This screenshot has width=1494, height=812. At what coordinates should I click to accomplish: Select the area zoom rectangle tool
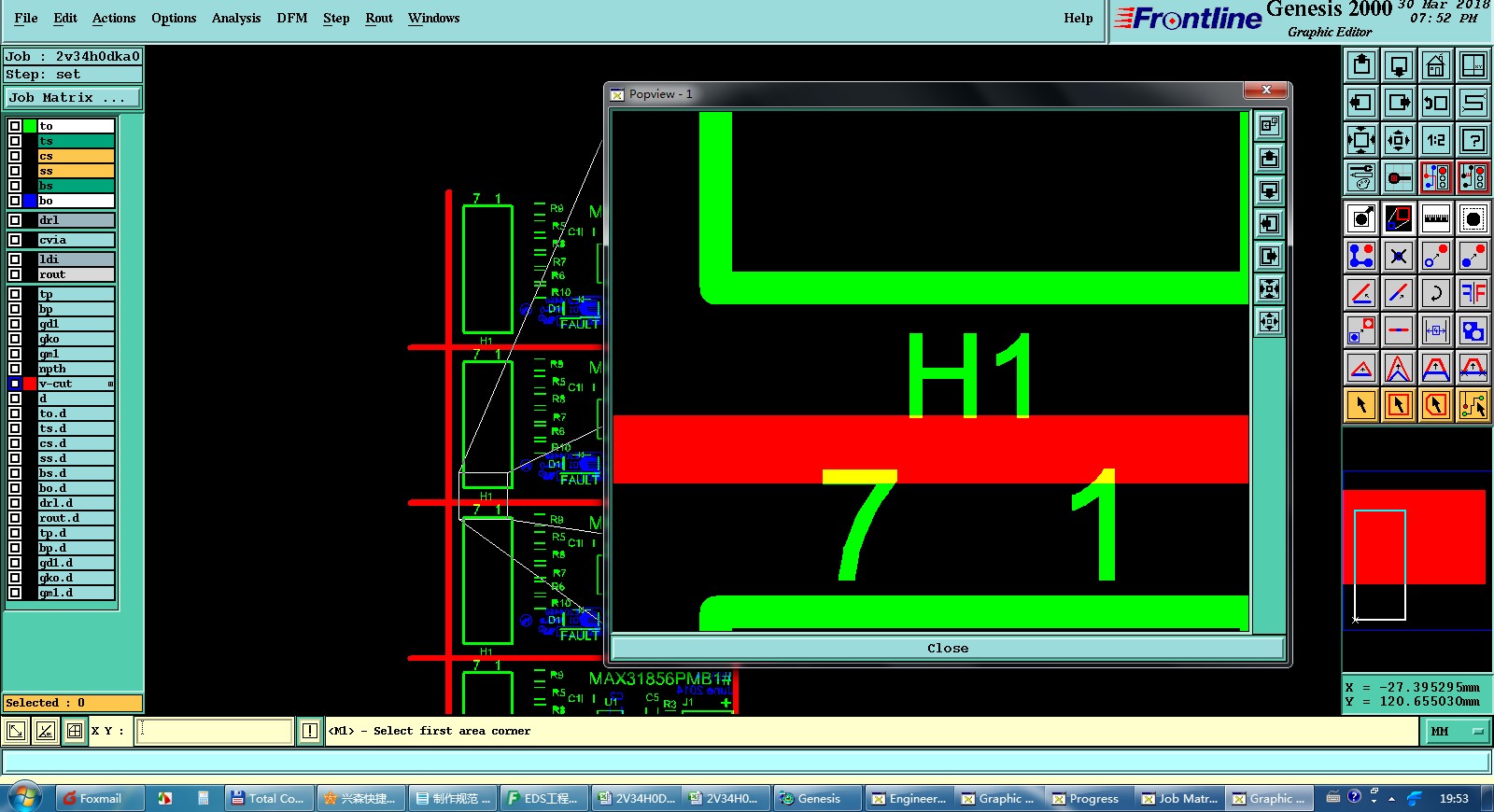[x=1399, y=218]
